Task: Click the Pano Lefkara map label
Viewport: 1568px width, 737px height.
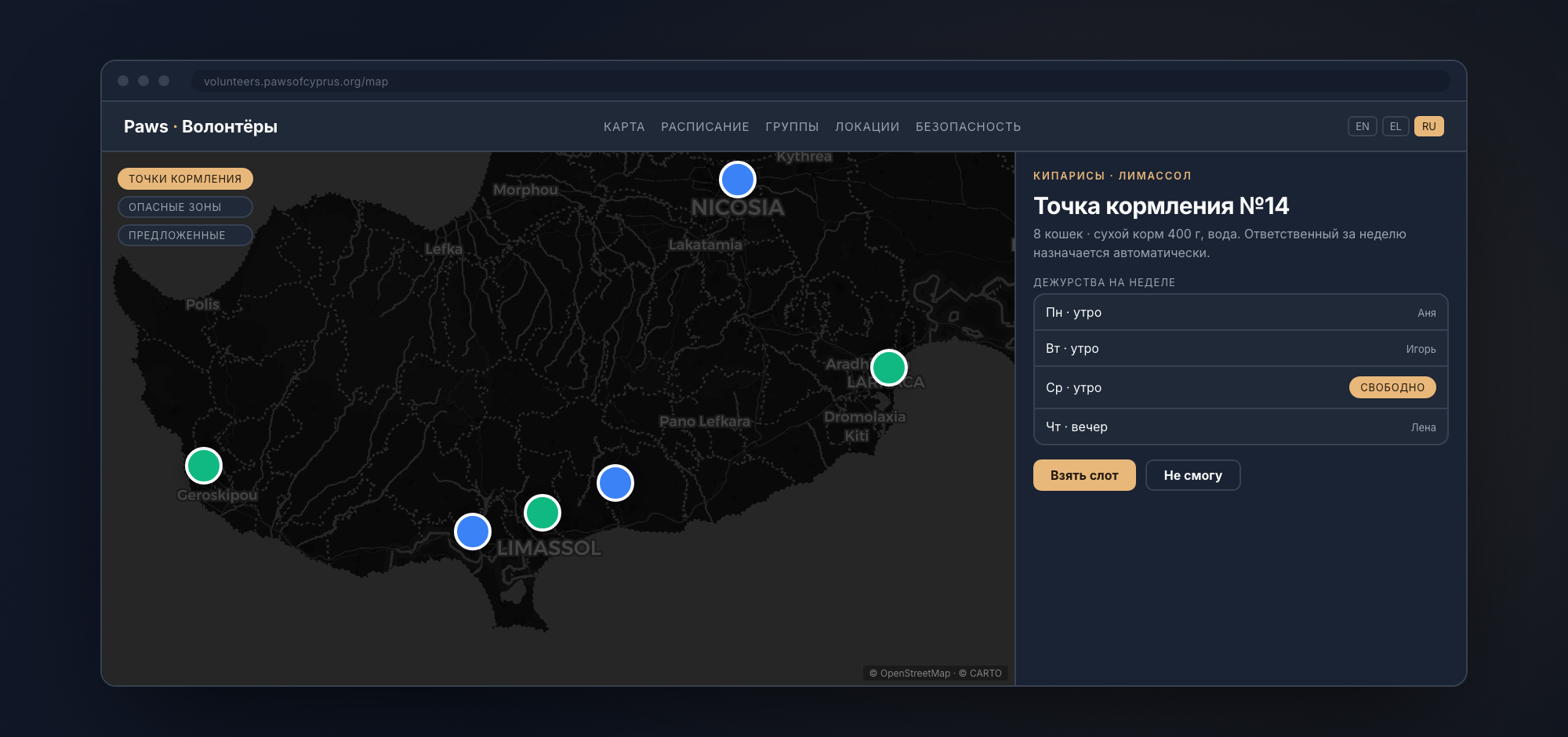Action: [704, 422]
